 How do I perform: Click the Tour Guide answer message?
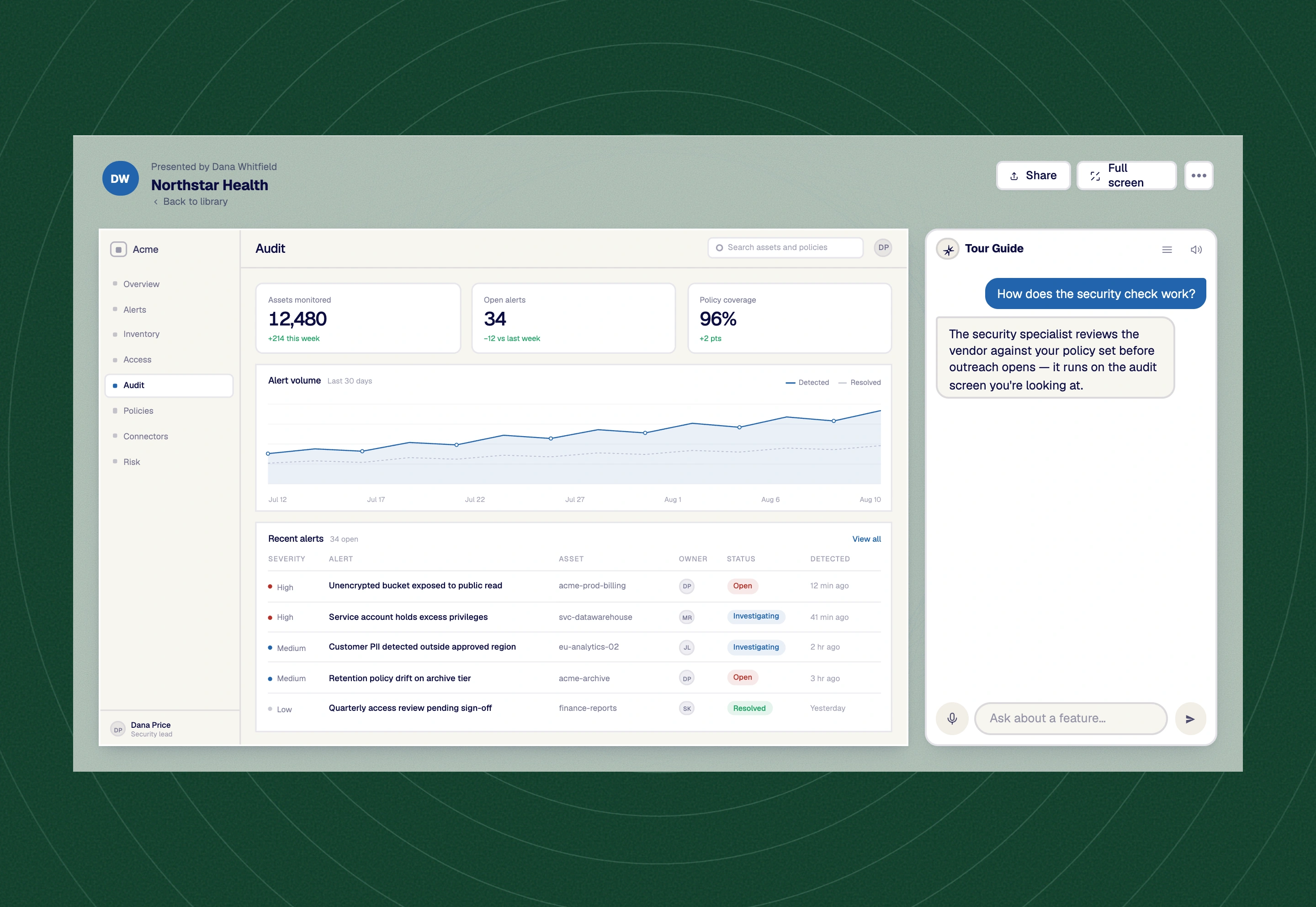click(x=1055, y=358)
